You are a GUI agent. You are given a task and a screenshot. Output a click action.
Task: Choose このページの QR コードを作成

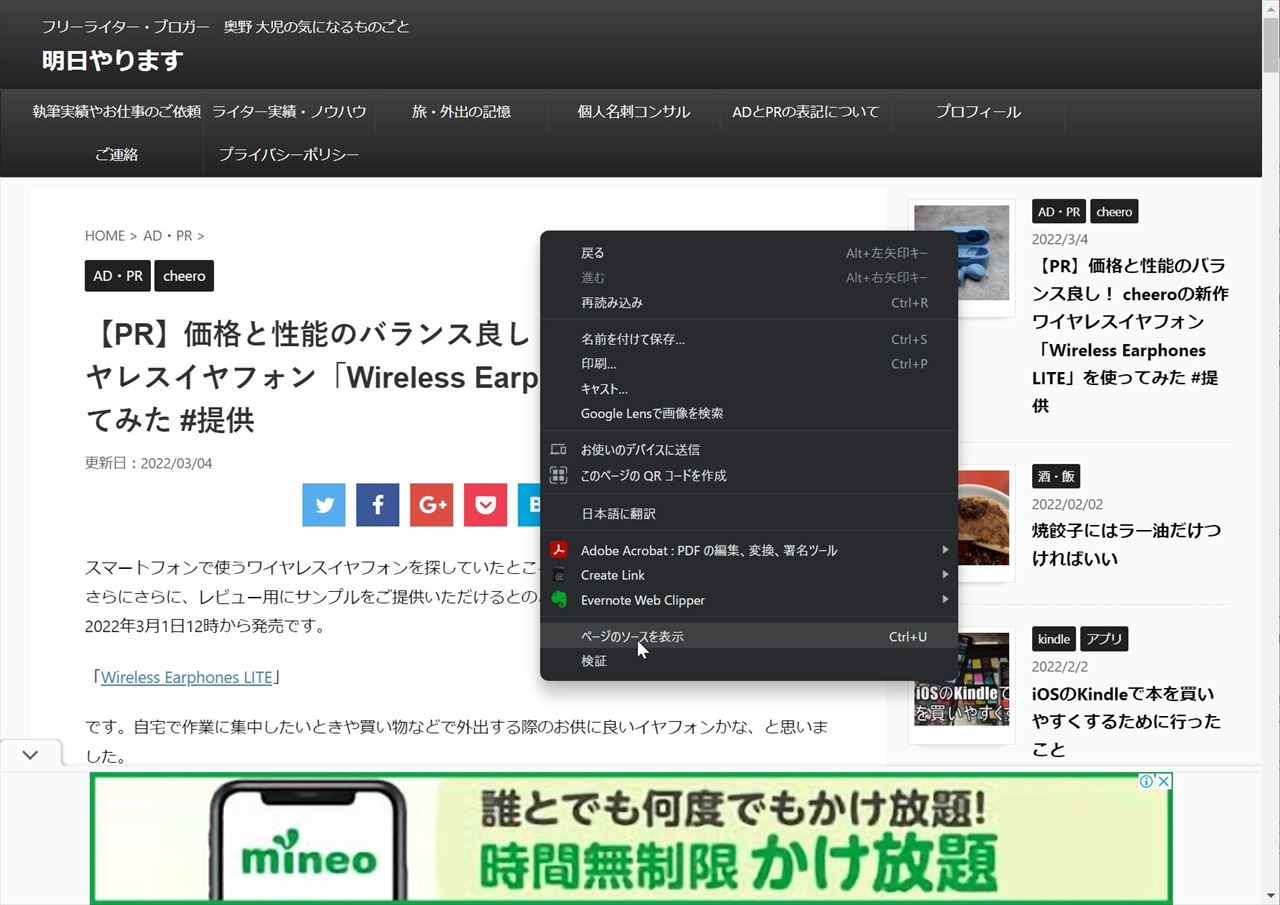(x=749, y=475)
